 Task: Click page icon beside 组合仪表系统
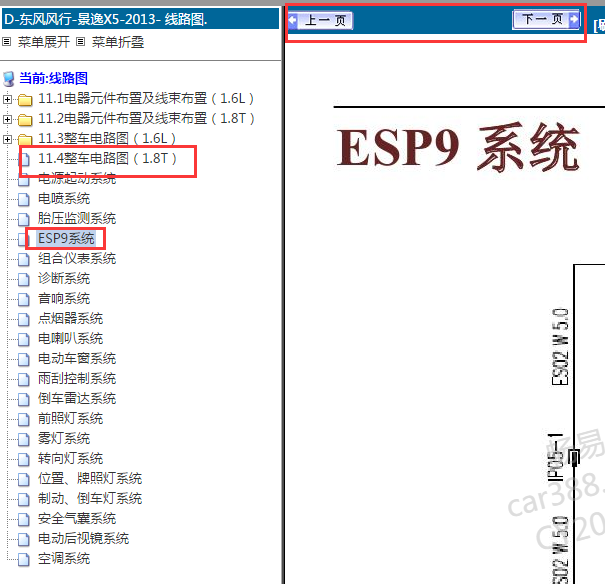pos(24,259)
